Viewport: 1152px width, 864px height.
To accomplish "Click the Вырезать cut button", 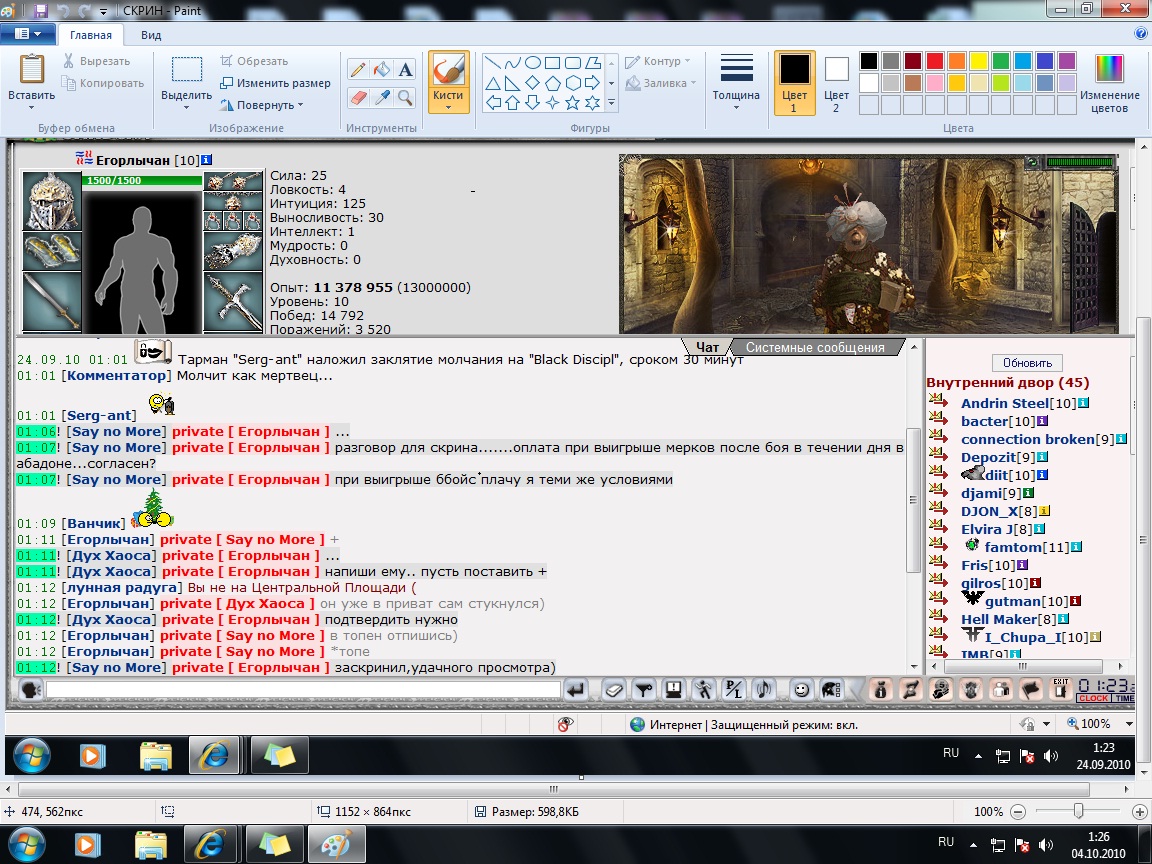I will point(96,61).
